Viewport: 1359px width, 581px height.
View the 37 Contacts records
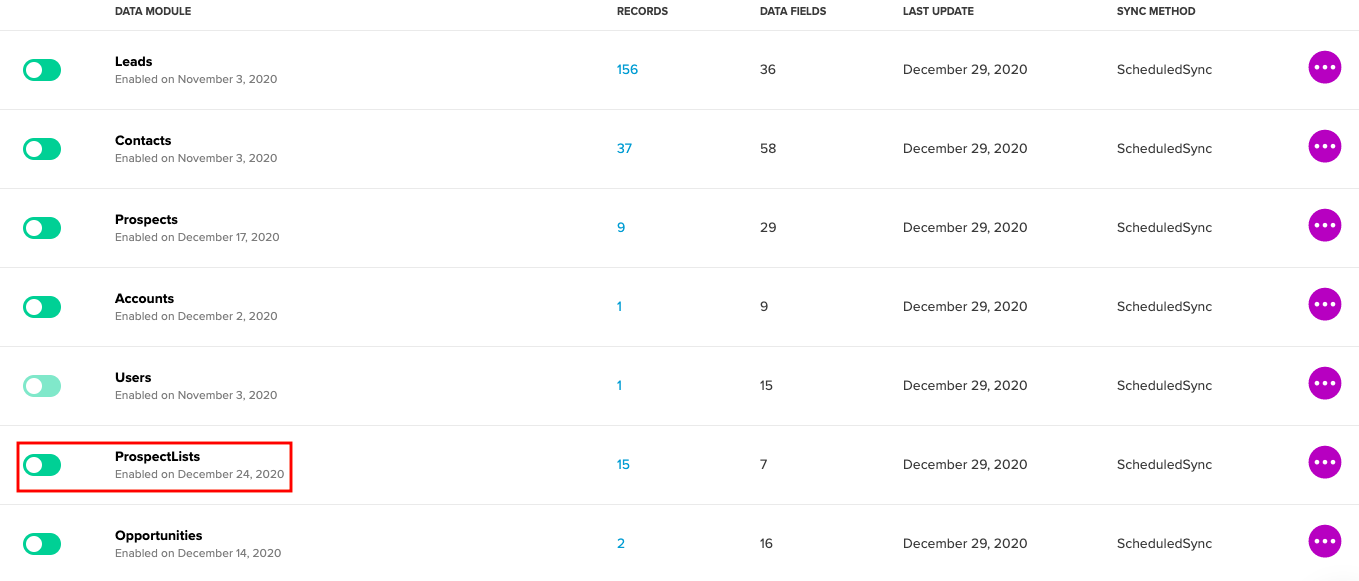[624, 149]
